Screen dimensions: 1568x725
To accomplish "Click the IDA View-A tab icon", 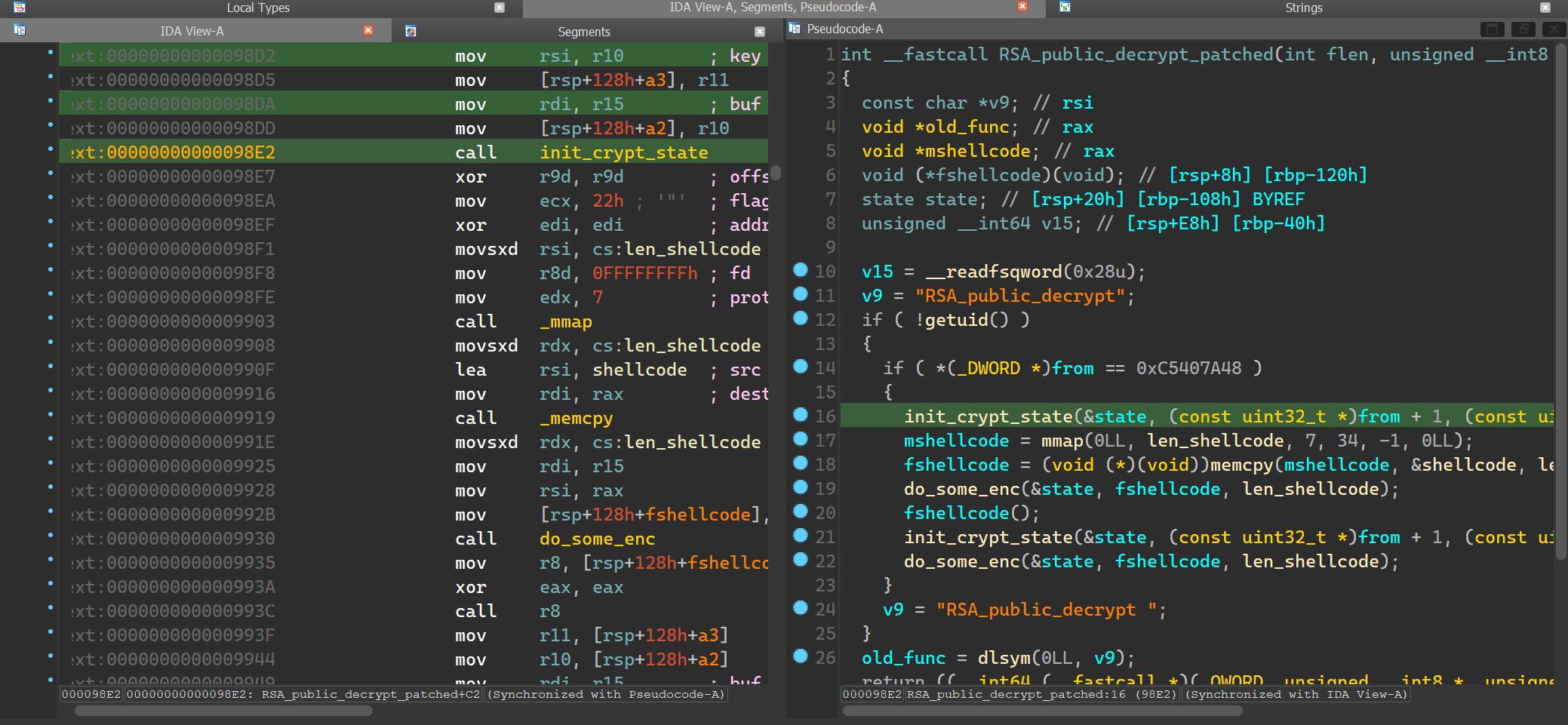I will coord(20,30).
